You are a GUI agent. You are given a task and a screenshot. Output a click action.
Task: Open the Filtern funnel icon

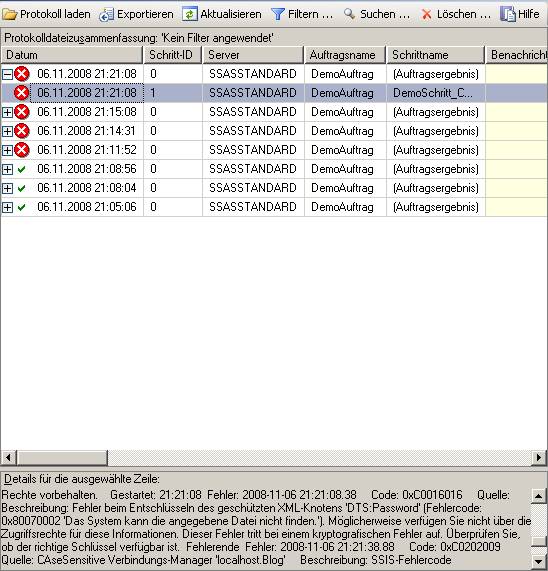point(278,14)
